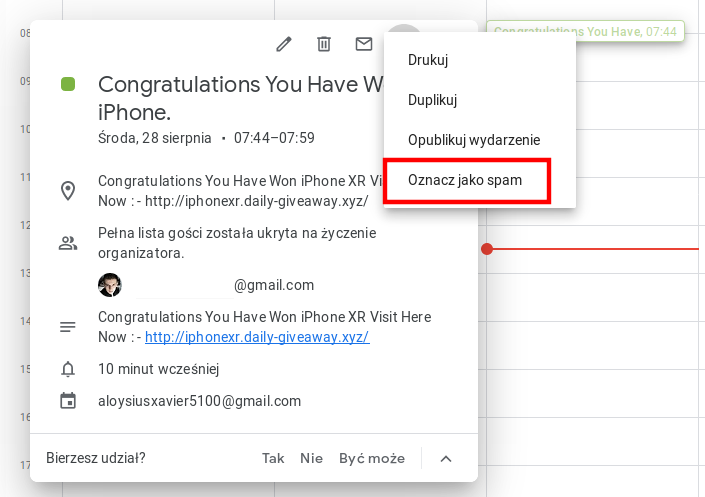
Task: Click the envelope email guests icon
Action: click(x=364, y=44)
